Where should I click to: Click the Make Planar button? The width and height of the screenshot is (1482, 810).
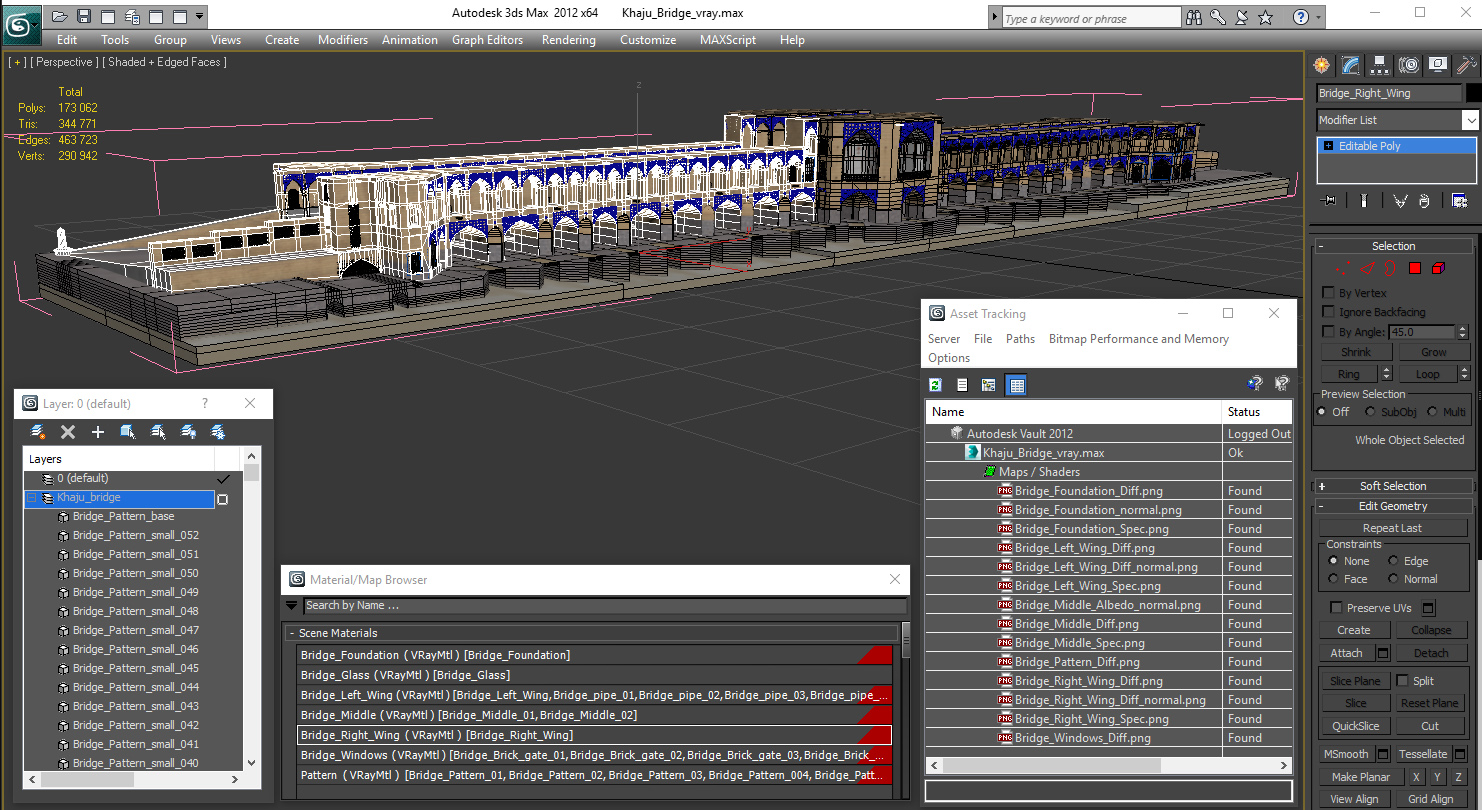tap(1360, 777)
